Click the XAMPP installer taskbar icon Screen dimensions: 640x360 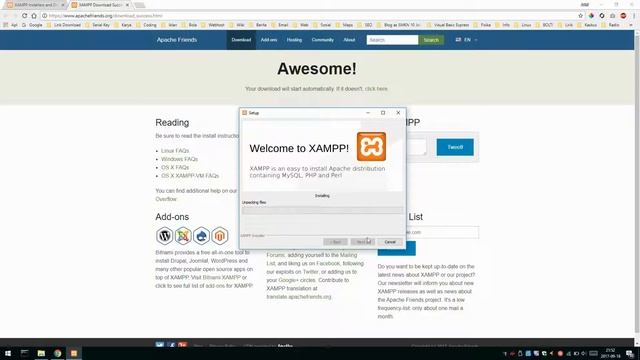[74, 353]
